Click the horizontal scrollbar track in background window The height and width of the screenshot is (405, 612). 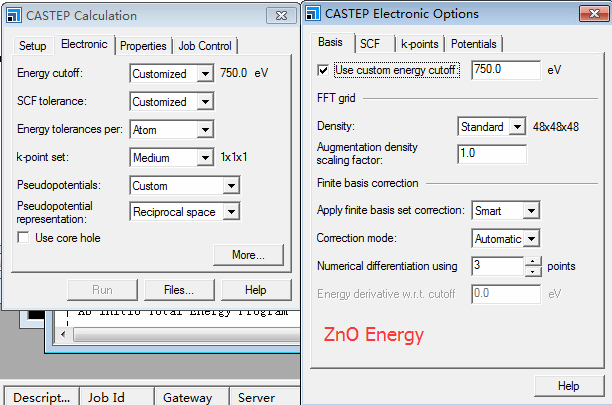tap(187, 334)
